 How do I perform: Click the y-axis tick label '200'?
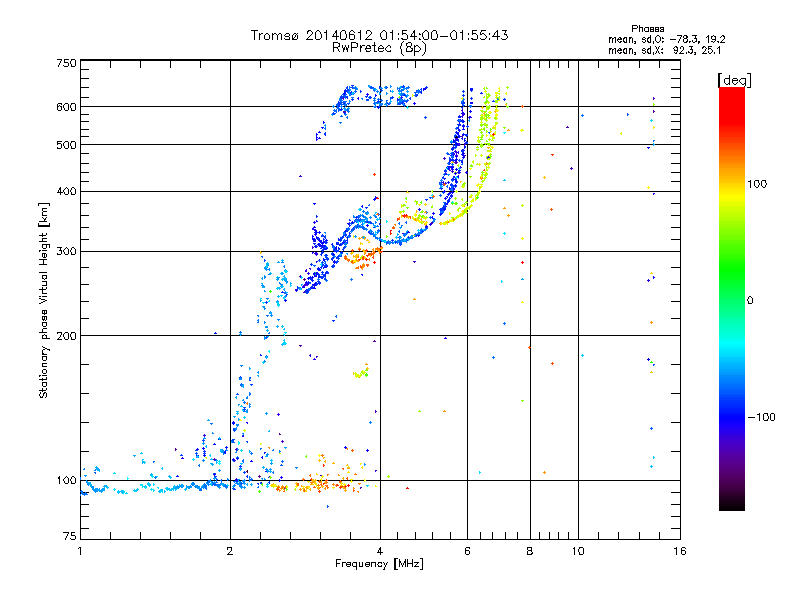point(66,336)
